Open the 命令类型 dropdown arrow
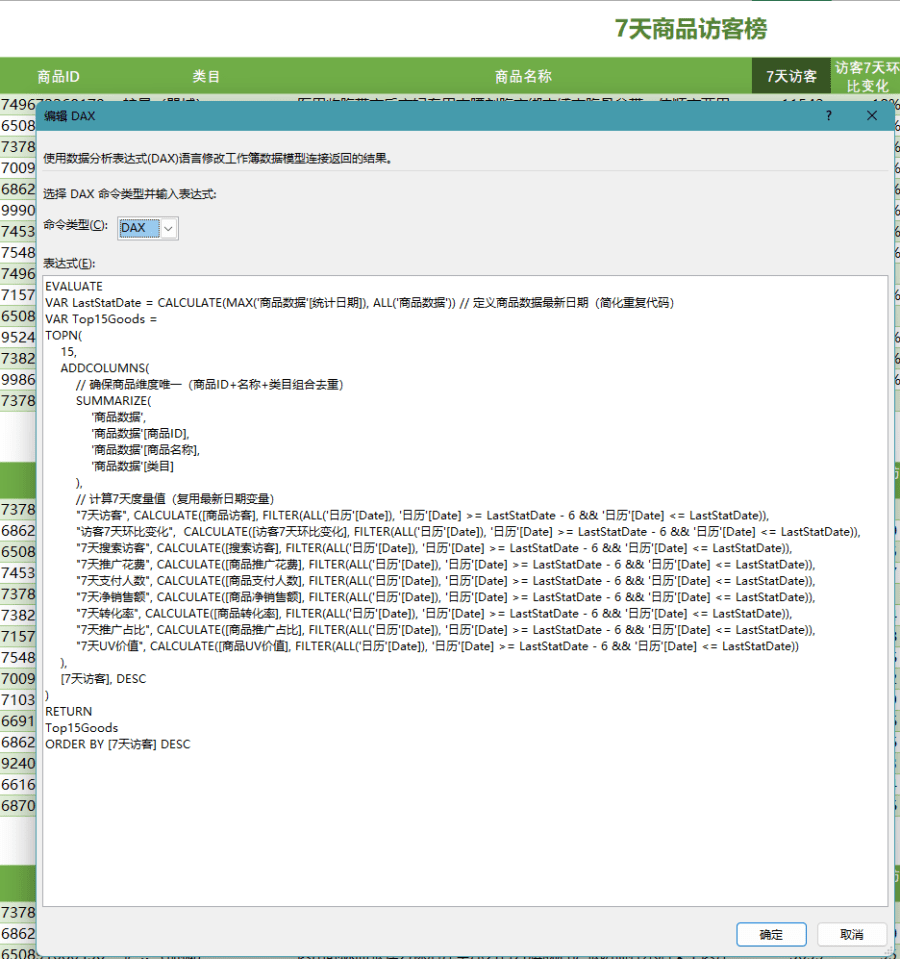The height and width of the screenshot is (959, 900). [x=168, y=228]
